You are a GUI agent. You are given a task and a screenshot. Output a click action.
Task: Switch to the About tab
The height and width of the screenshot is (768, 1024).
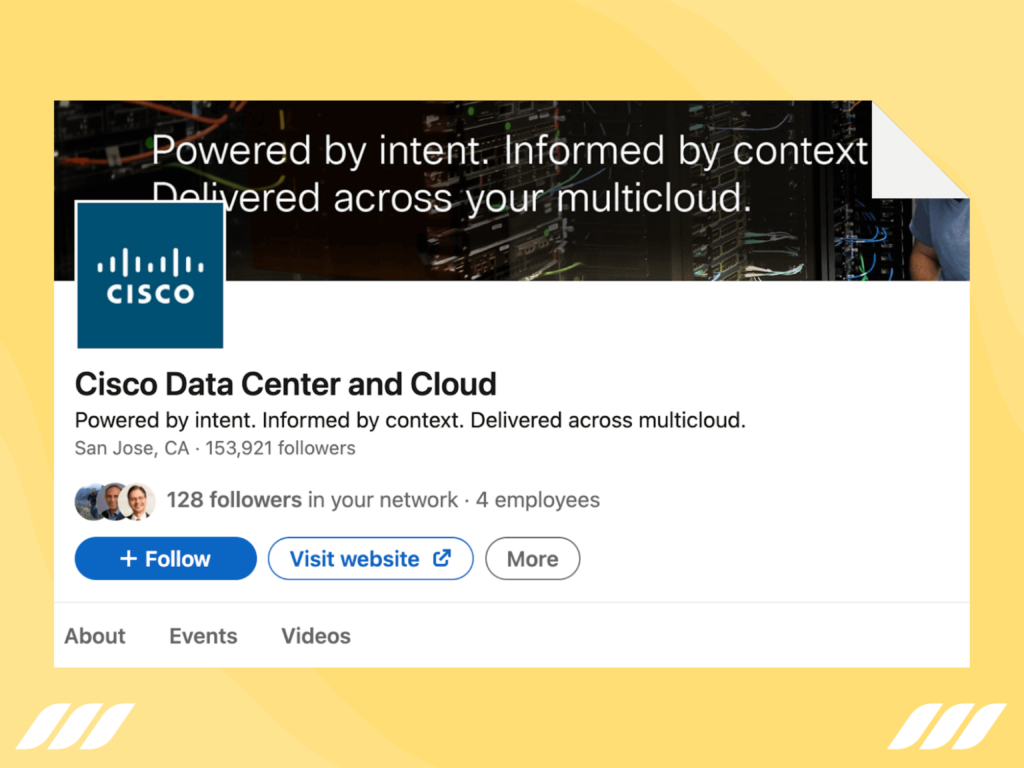click(x=94, y=636)
